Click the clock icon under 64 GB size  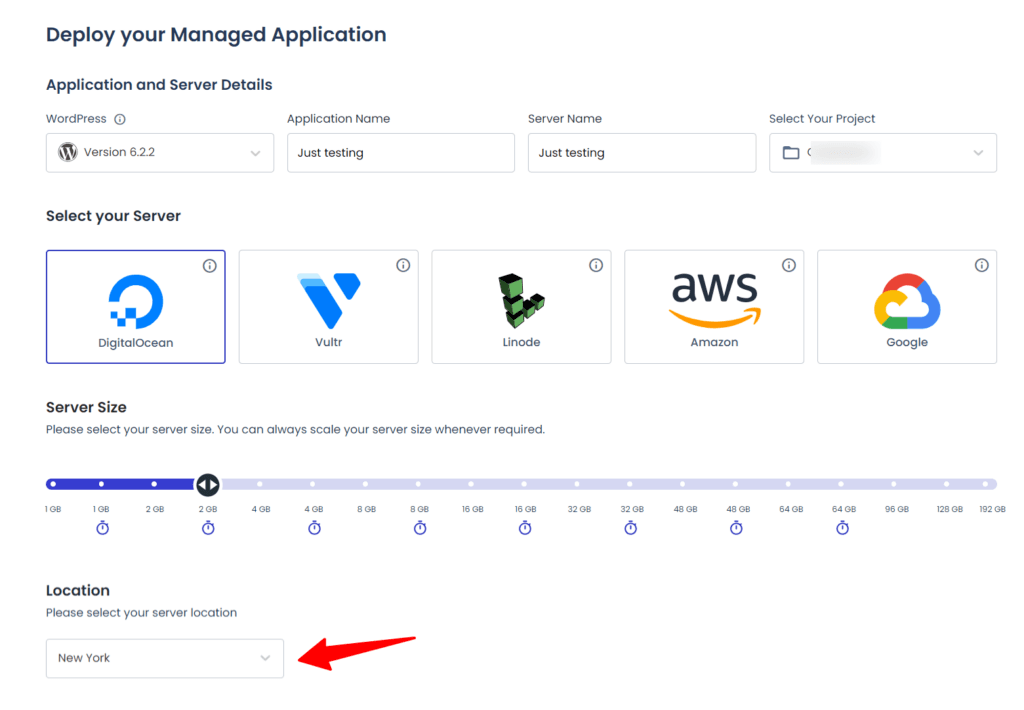842,528
